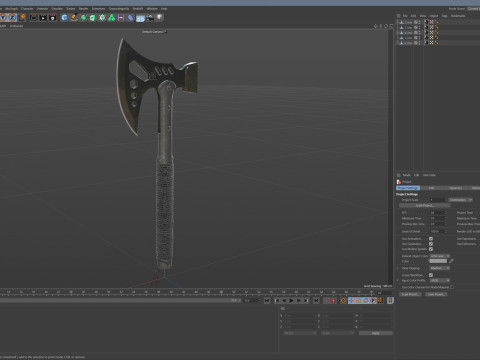Click Apply in Coordinate Manager
The image size is (480, 360).
point(375,333)
